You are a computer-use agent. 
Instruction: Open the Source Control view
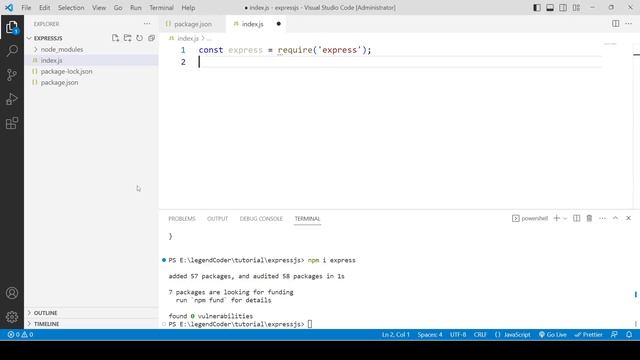(x=12, y=75)
